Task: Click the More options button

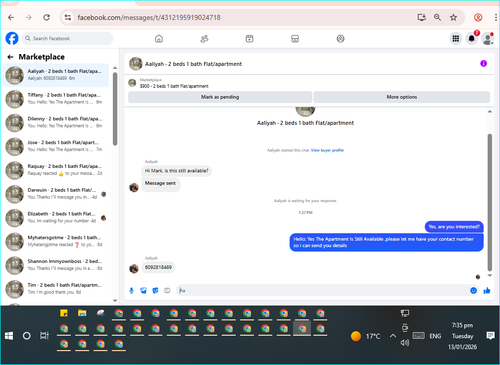Action: tap(402, 97)
